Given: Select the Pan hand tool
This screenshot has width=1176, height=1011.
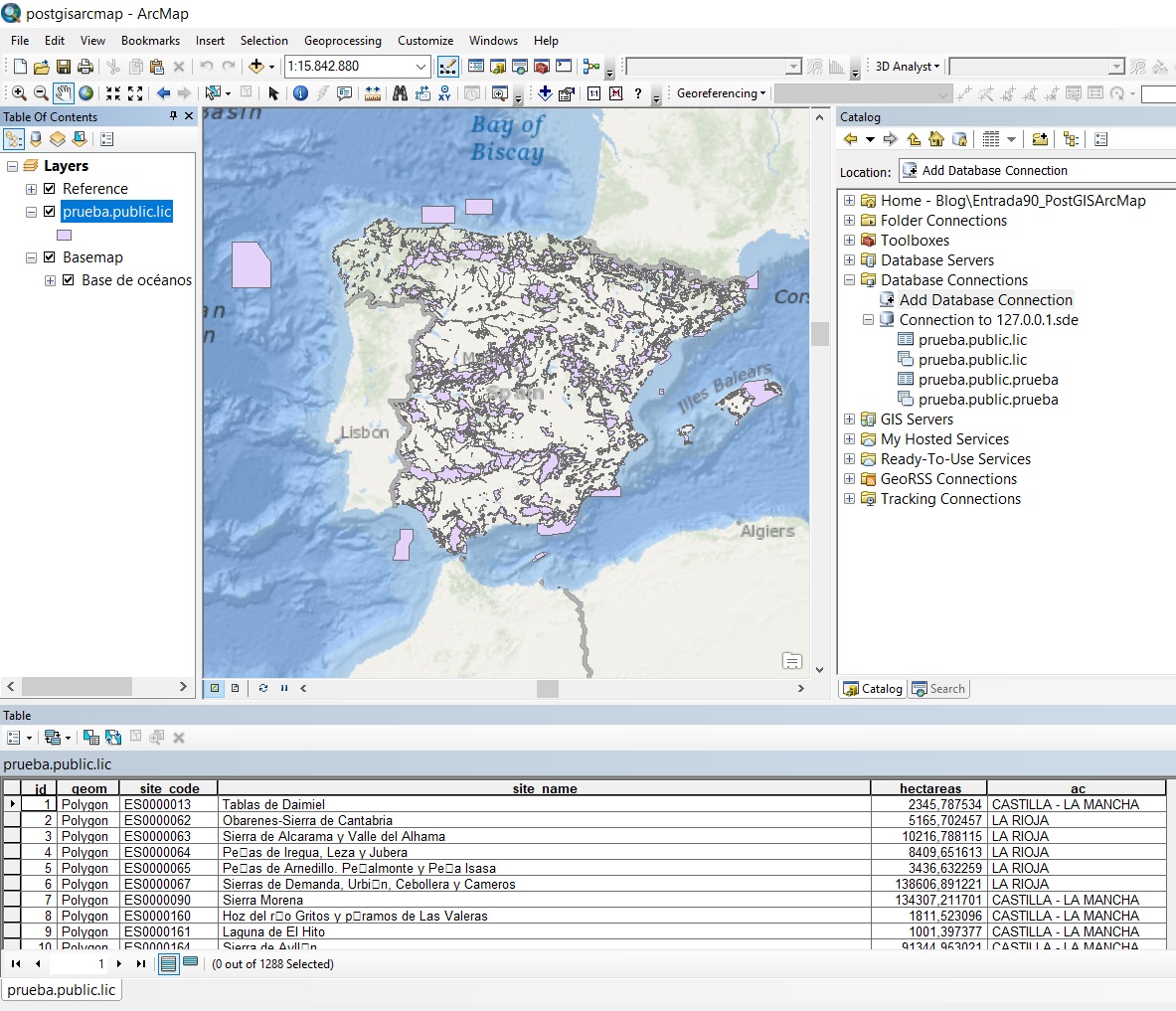Looking at the screenshot, I should pos(64,93).
